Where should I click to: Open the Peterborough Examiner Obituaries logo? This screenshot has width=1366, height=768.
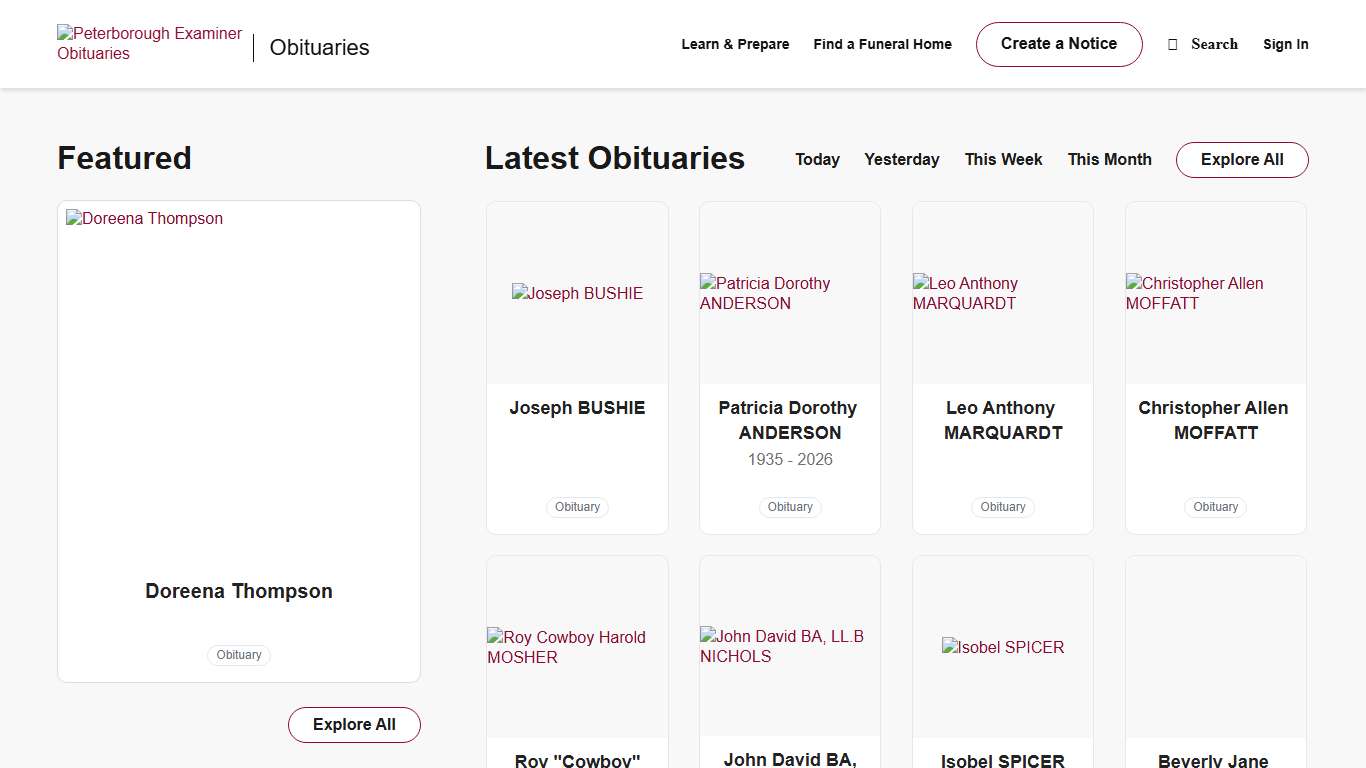tap(150, 44)
